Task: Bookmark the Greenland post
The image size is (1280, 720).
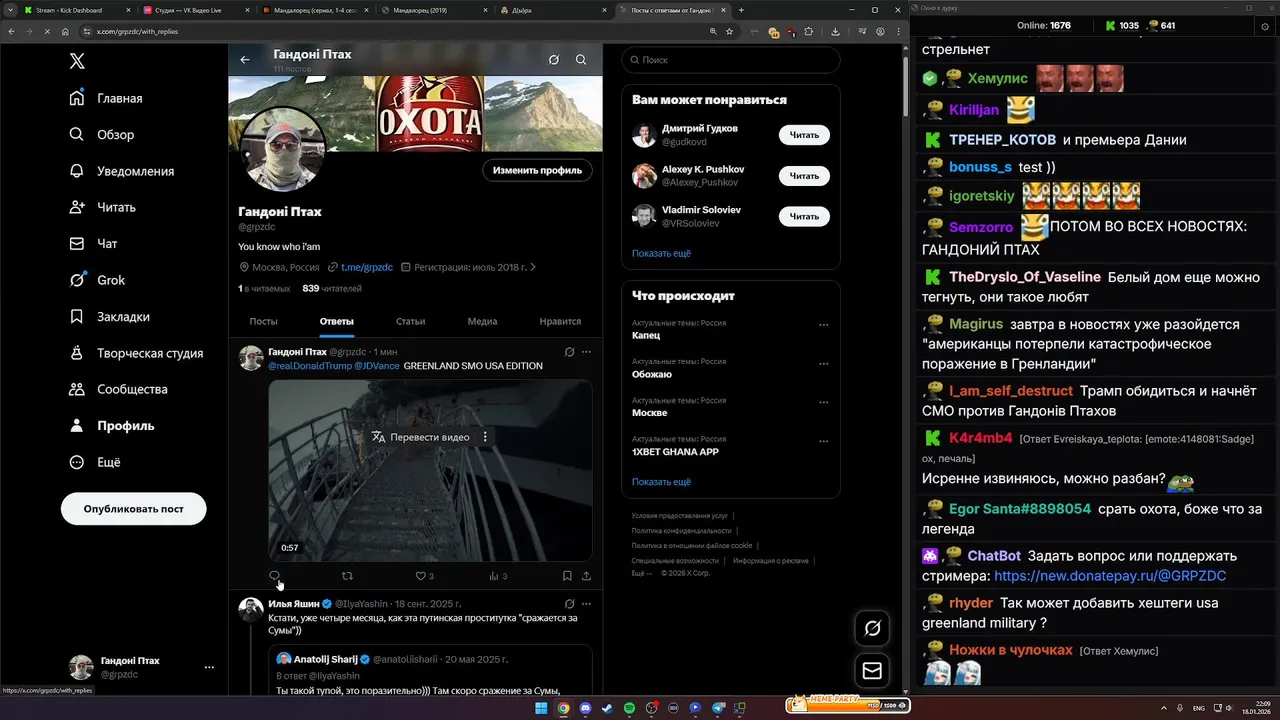Action: coord(567,576)
